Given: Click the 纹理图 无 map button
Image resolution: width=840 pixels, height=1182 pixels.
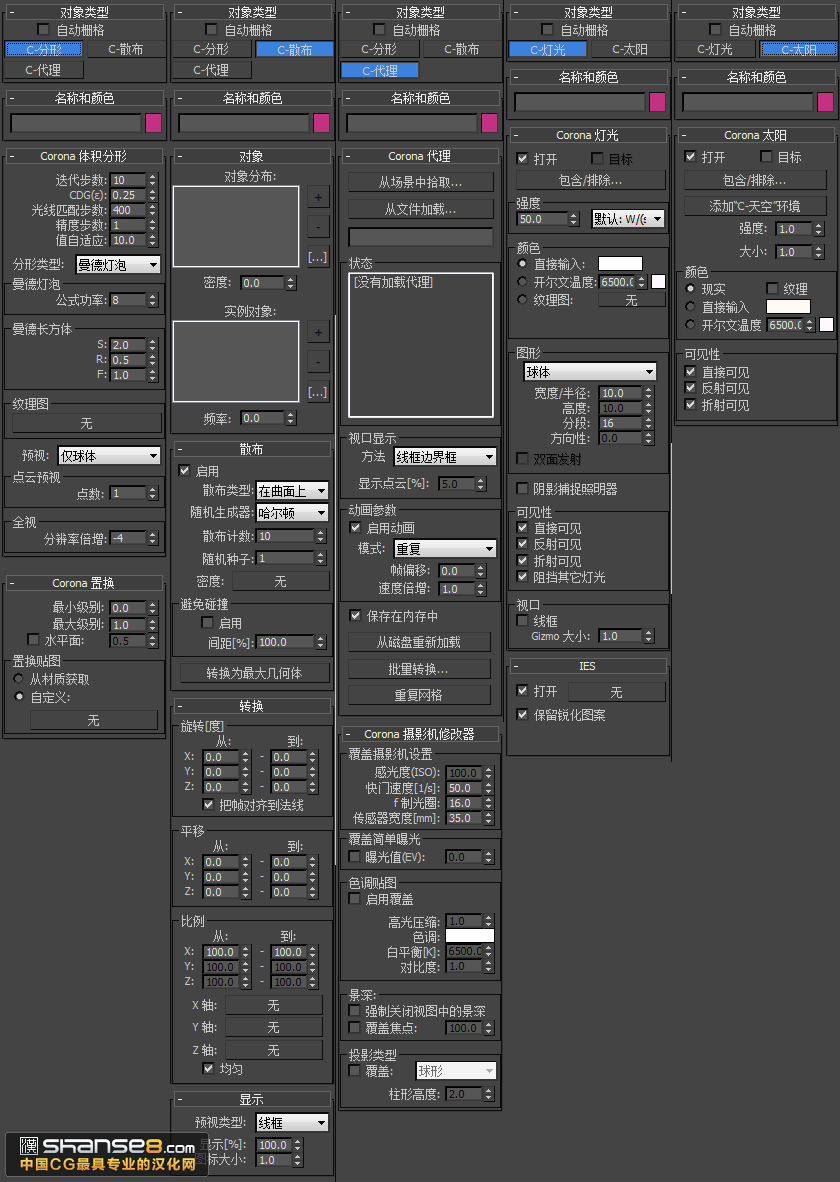Looking at the screenshot, I should (x=87, y=424).
